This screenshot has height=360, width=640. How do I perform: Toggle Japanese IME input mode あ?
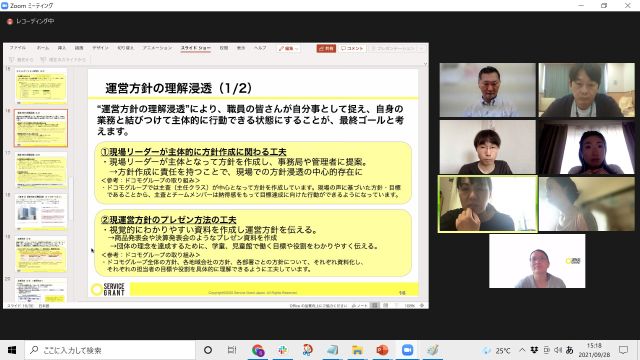click(x=569, y=350)
